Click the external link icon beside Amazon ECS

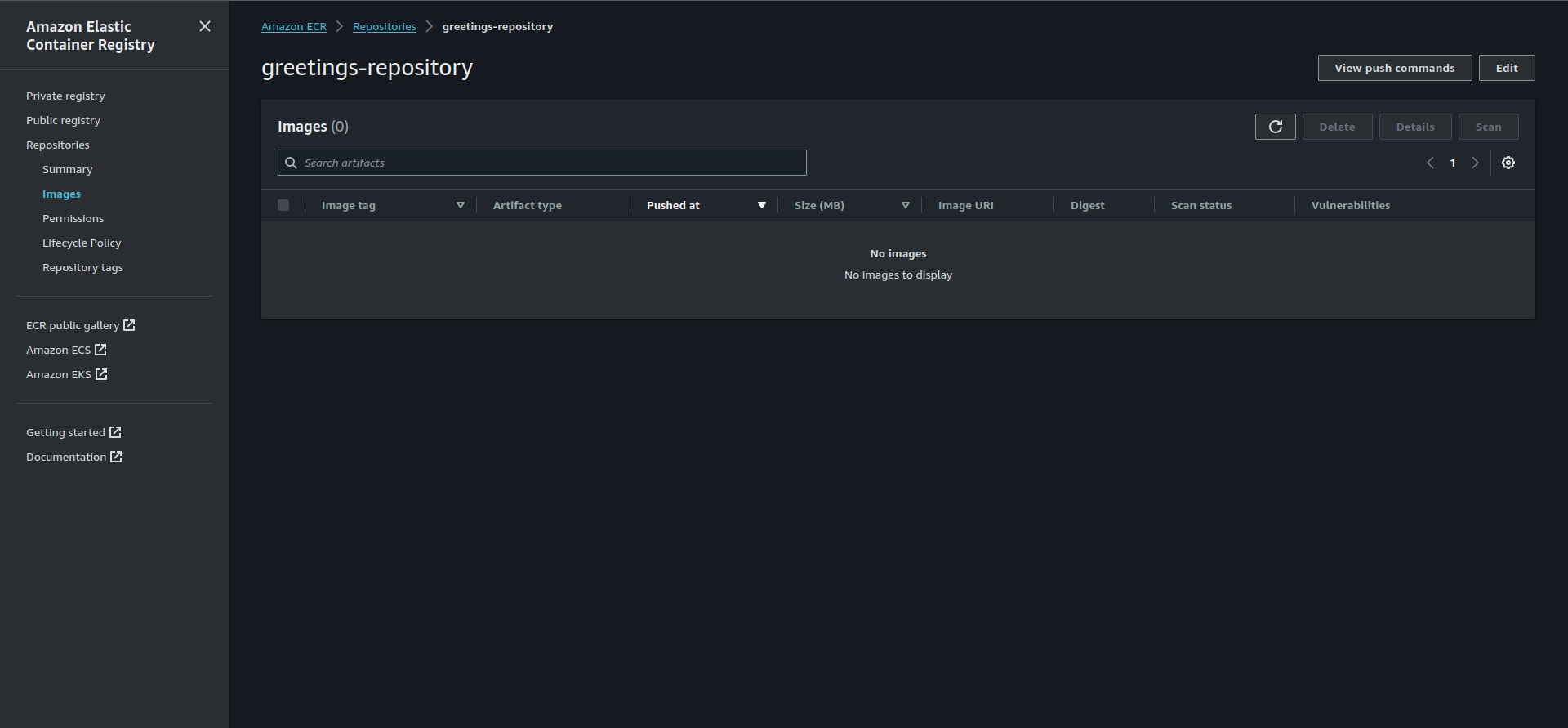100,350
